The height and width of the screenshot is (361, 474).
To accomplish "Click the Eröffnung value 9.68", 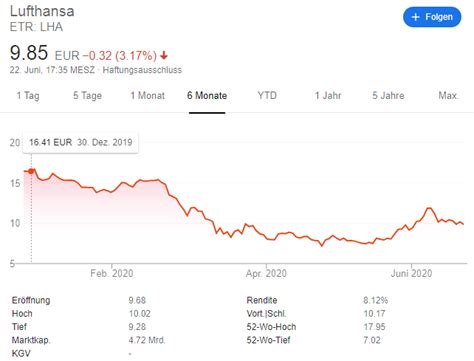I will [137, 300].
